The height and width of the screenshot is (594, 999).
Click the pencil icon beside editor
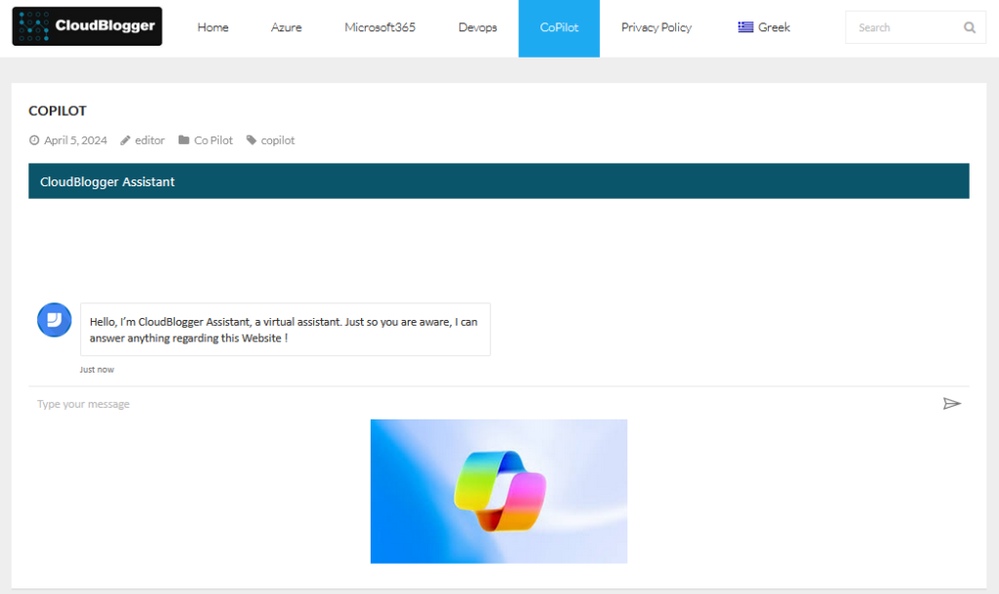pyautogui.click(x=126, y=140)
